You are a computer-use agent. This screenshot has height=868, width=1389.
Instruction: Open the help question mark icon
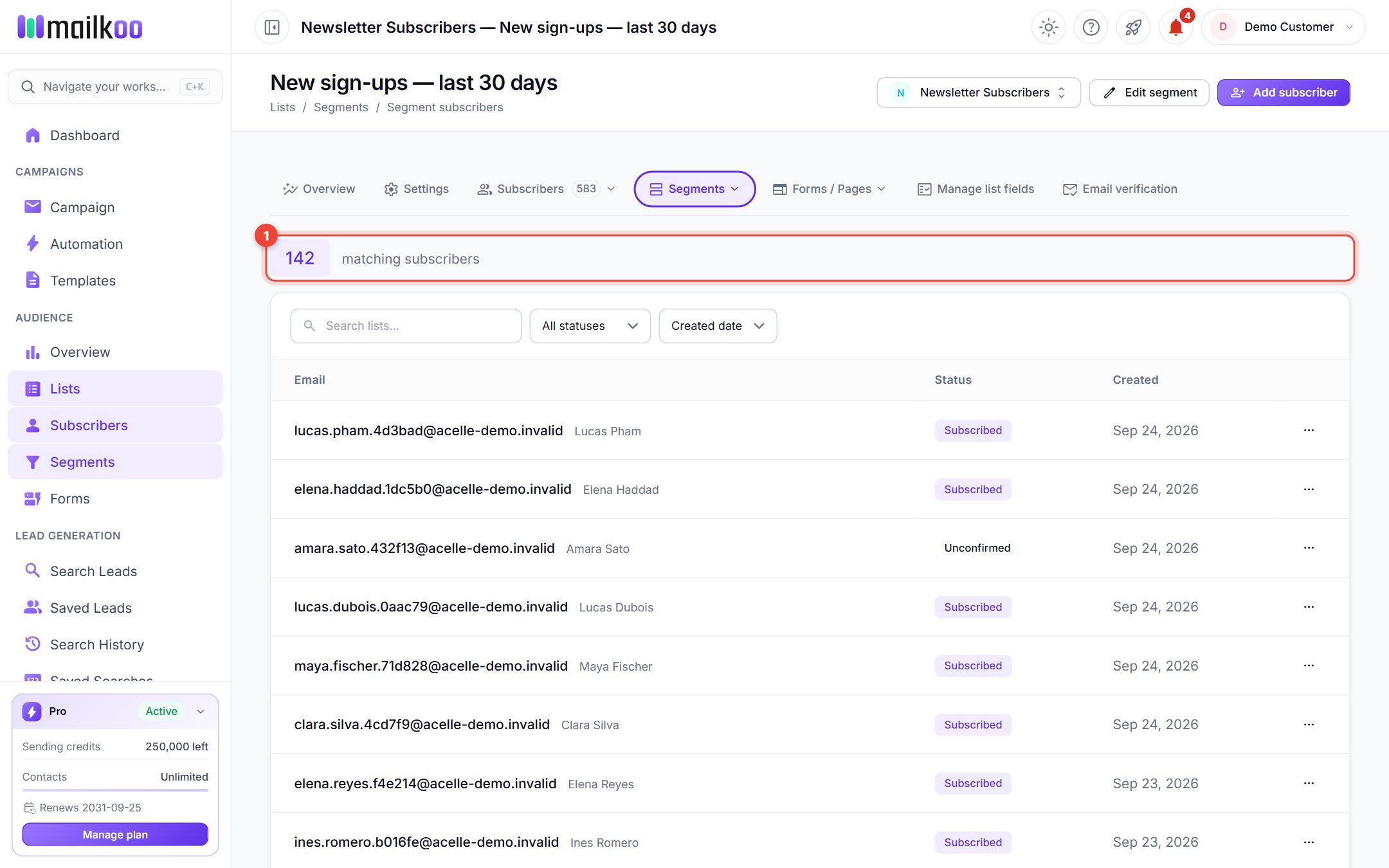pos(1091,27)
